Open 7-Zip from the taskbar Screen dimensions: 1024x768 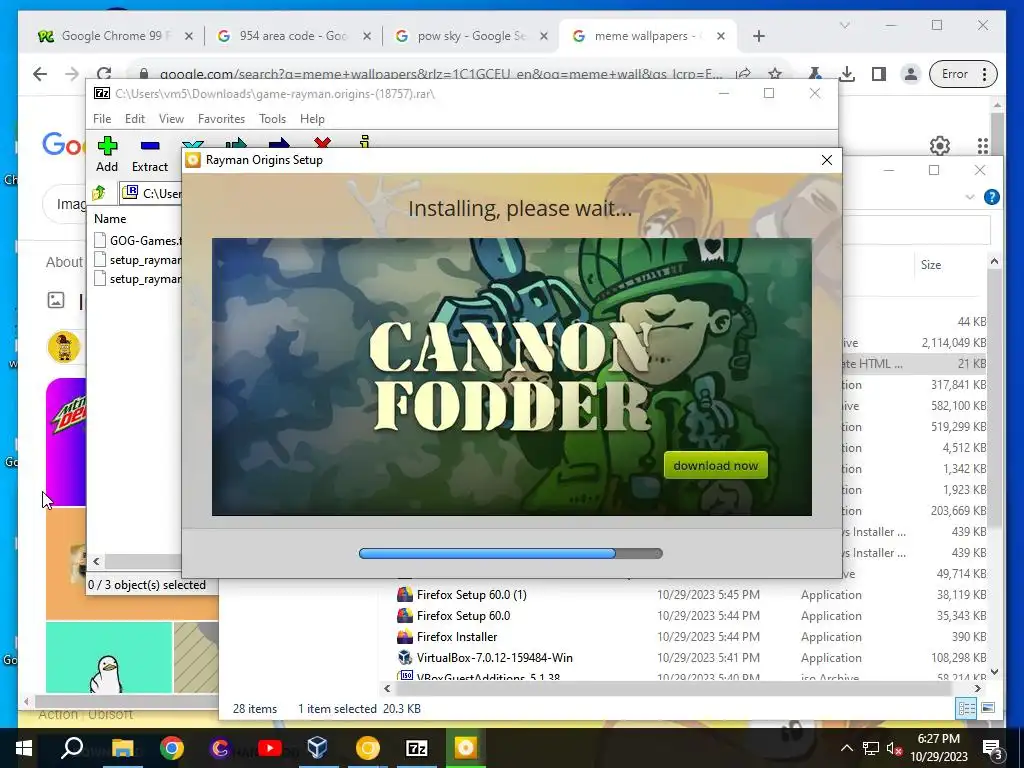(416, 748)
